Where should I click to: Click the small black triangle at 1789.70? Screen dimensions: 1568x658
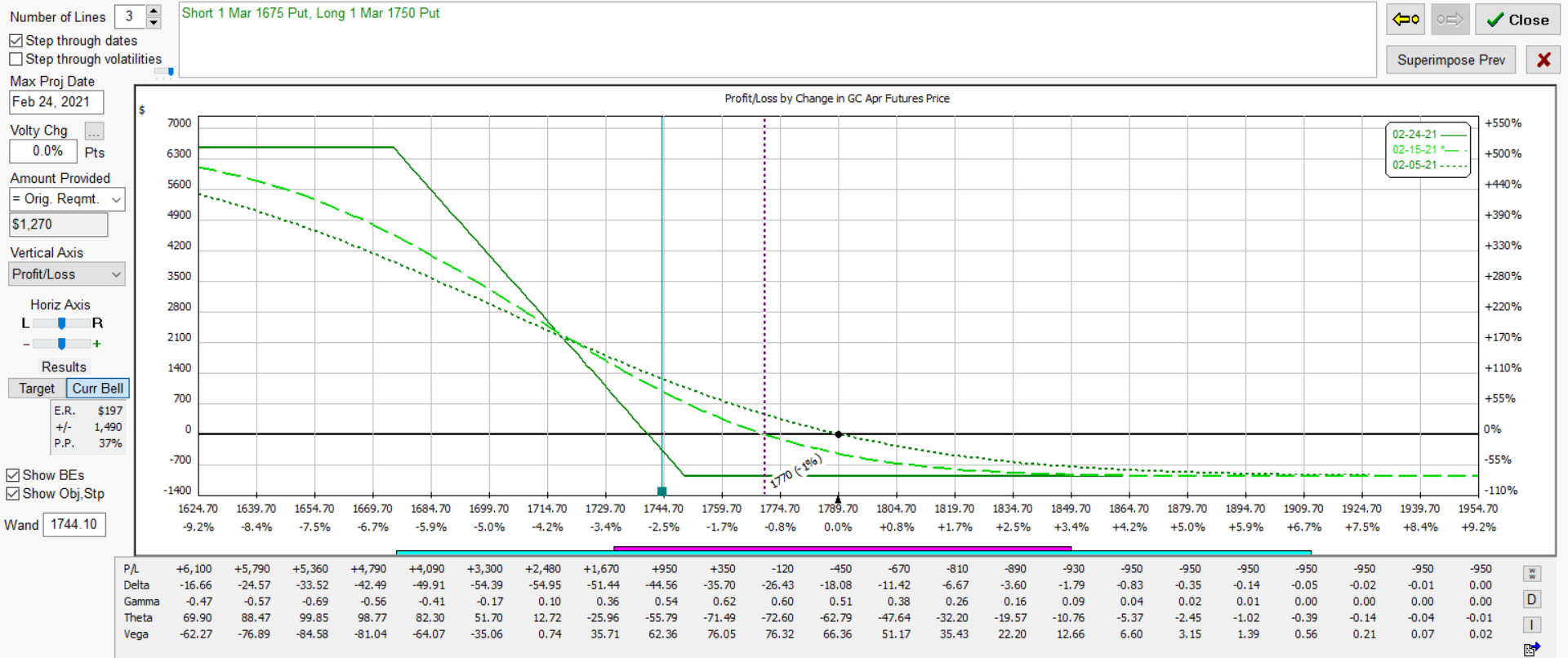(x=838, y=498)
